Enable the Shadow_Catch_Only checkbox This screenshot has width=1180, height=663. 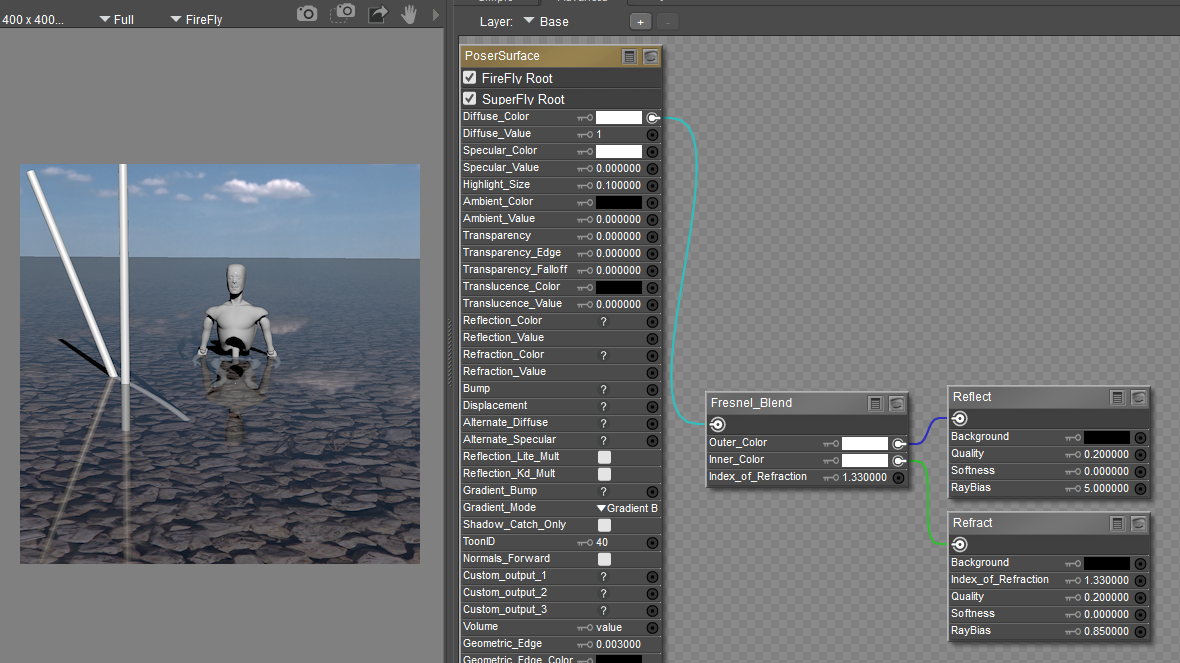tap(604, 525)
